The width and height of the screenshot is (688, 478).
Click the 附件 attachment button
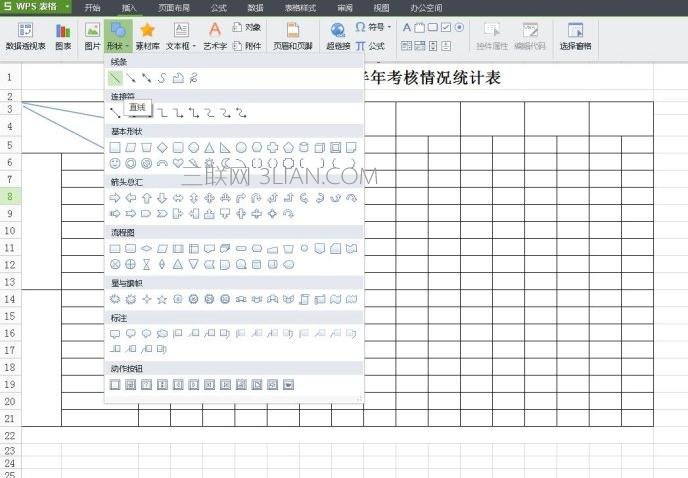coord(247,46)
